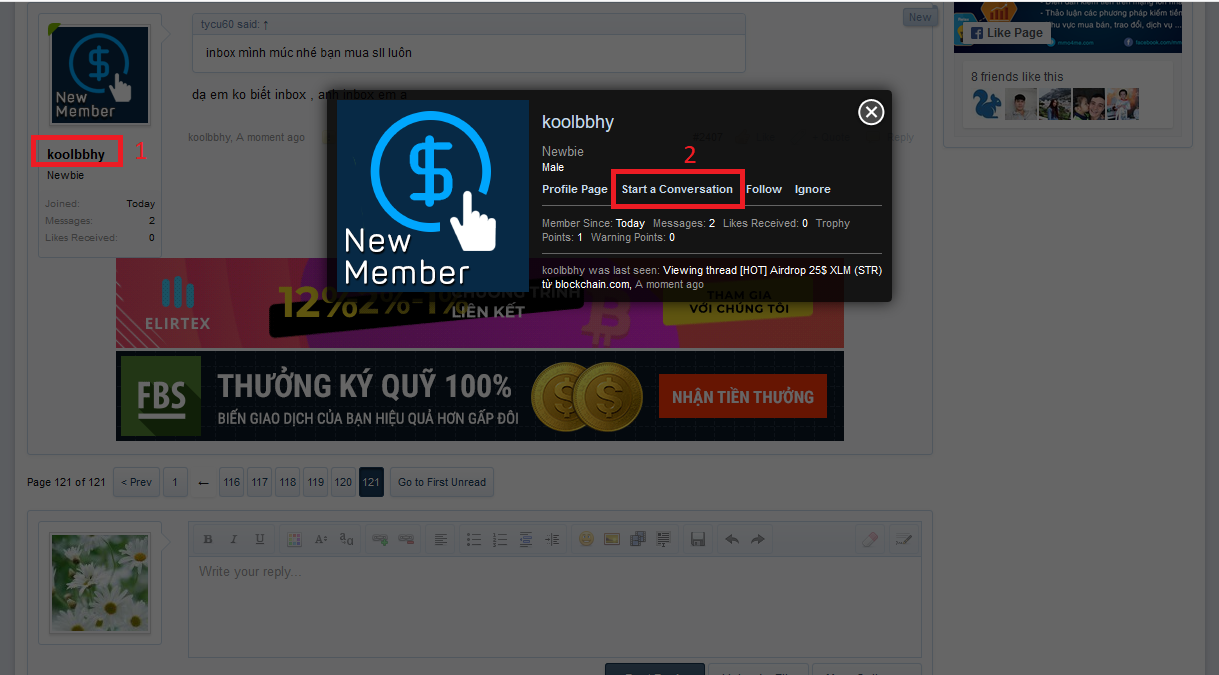1219x675 pixels.
Task: Switch to the BB code editor mode
Action: tap(903, 539)
